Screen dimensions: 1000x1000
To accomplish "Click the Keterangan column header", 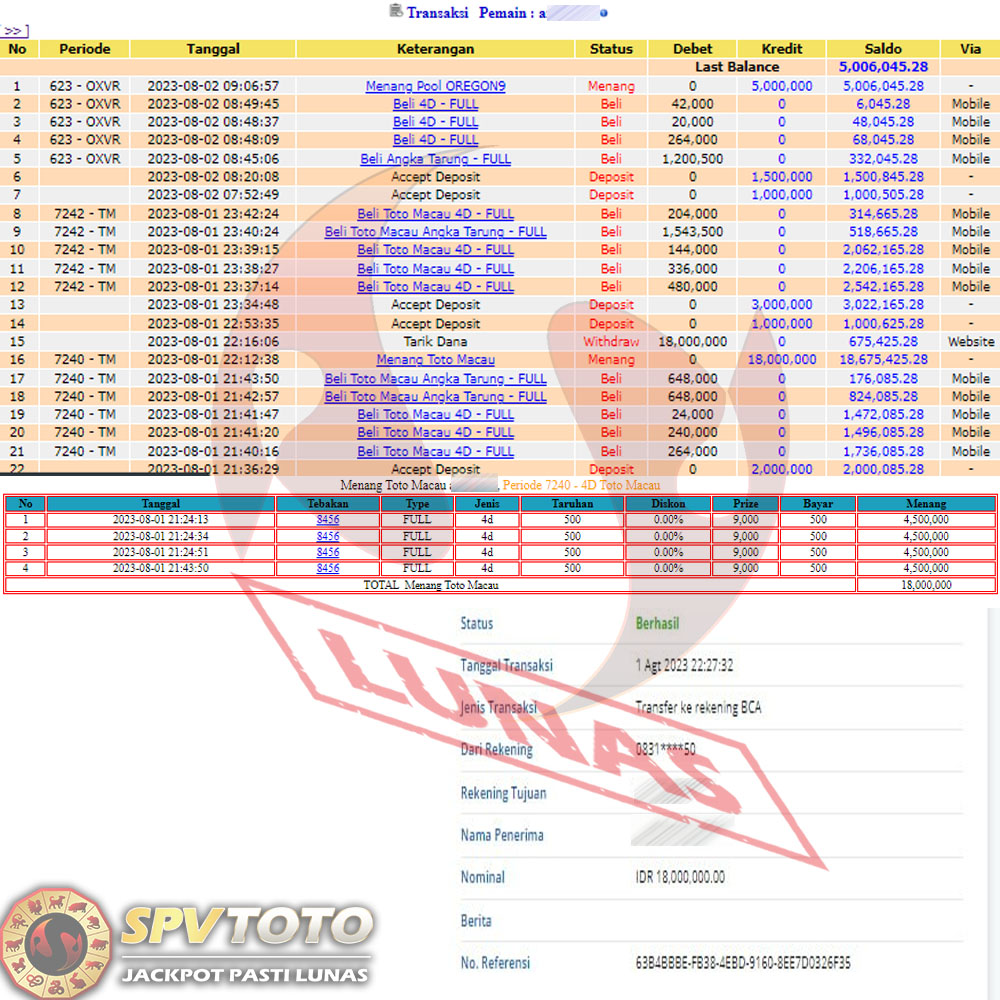I will (x=435, y=49).
